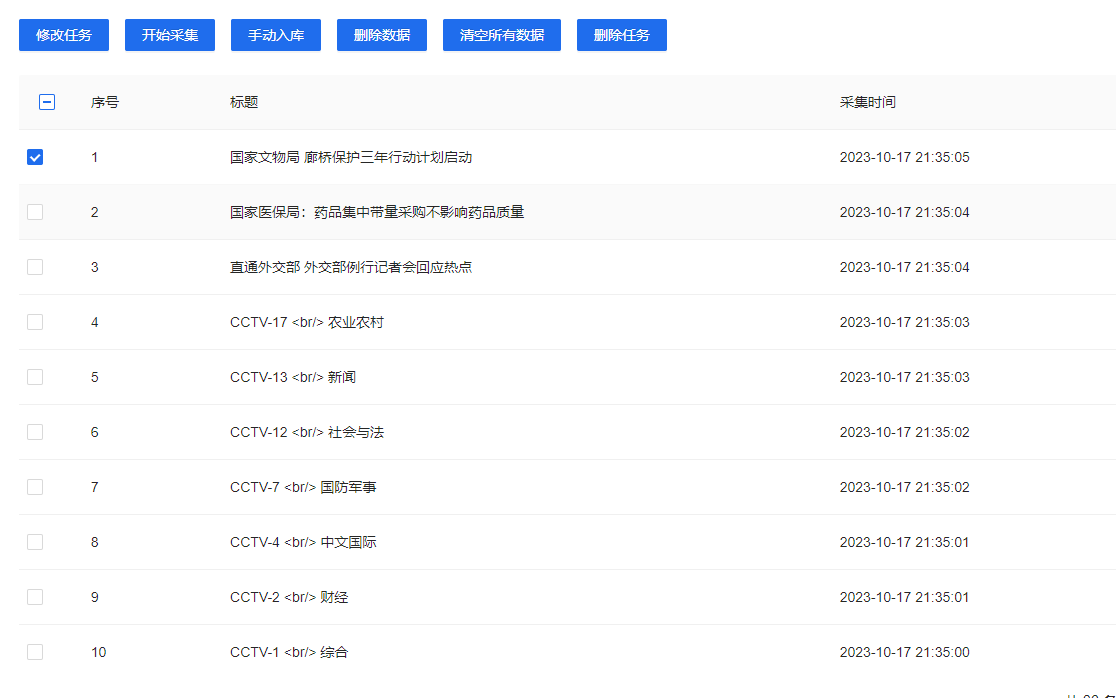
Task: Click the 标题 column header
Action: click(x=244, y=102)
